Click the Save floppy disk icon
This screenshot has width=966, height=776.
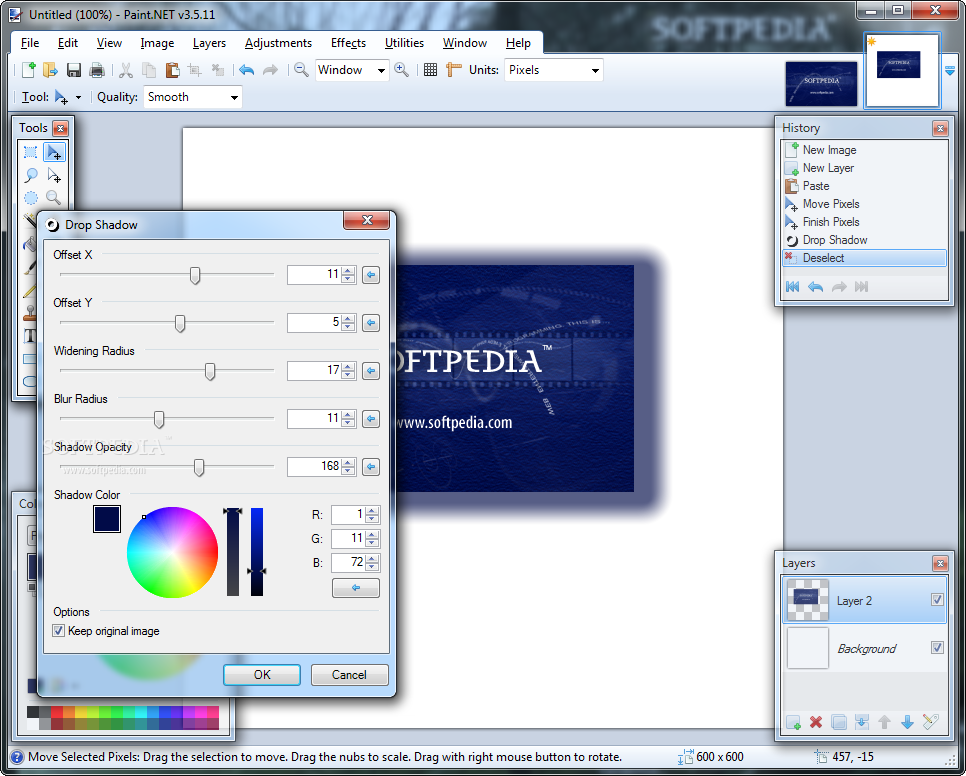click(74, 70)
